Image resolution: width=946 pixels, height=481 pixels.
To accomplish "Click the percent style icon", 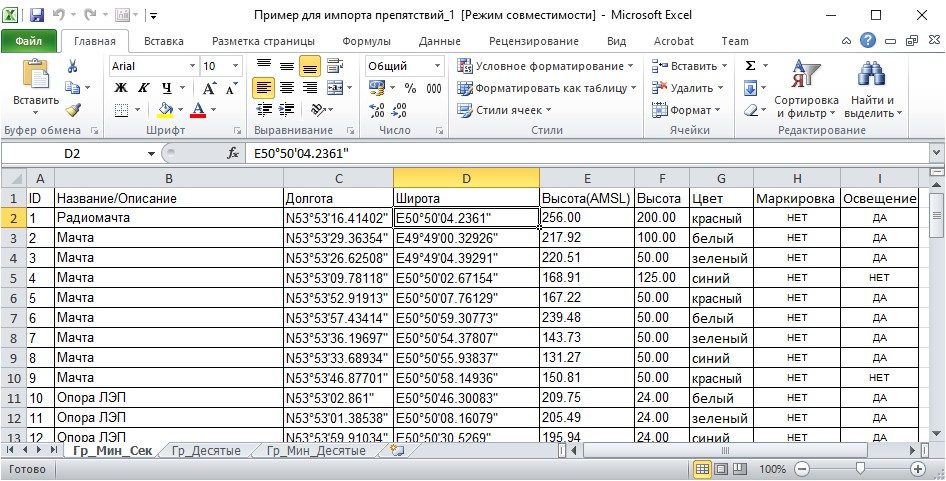I will [410, 88].
